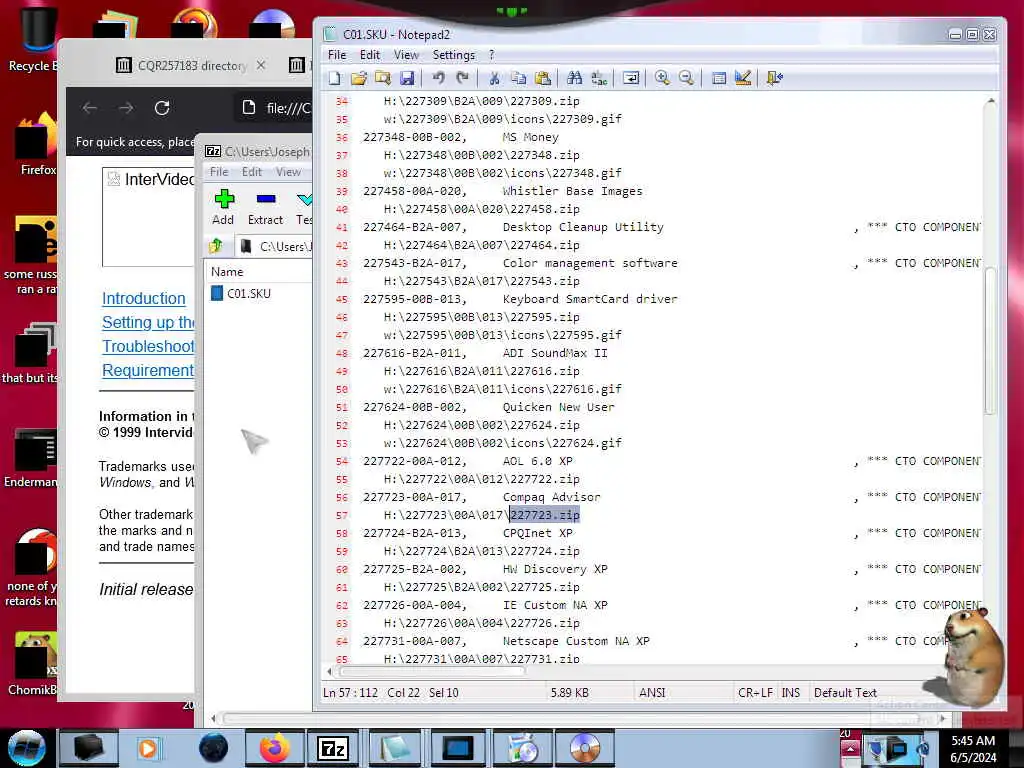
Task: Open the Setting up link
Action: (x=148, y=323)
